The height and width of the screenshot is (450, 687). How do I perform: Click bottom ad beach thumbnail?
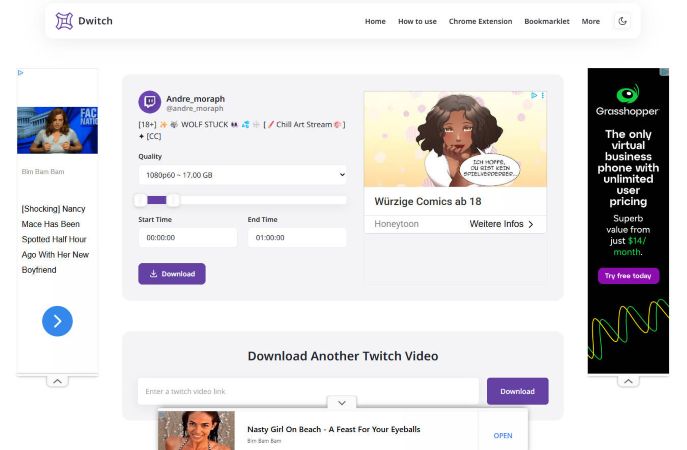pos(196,430)
